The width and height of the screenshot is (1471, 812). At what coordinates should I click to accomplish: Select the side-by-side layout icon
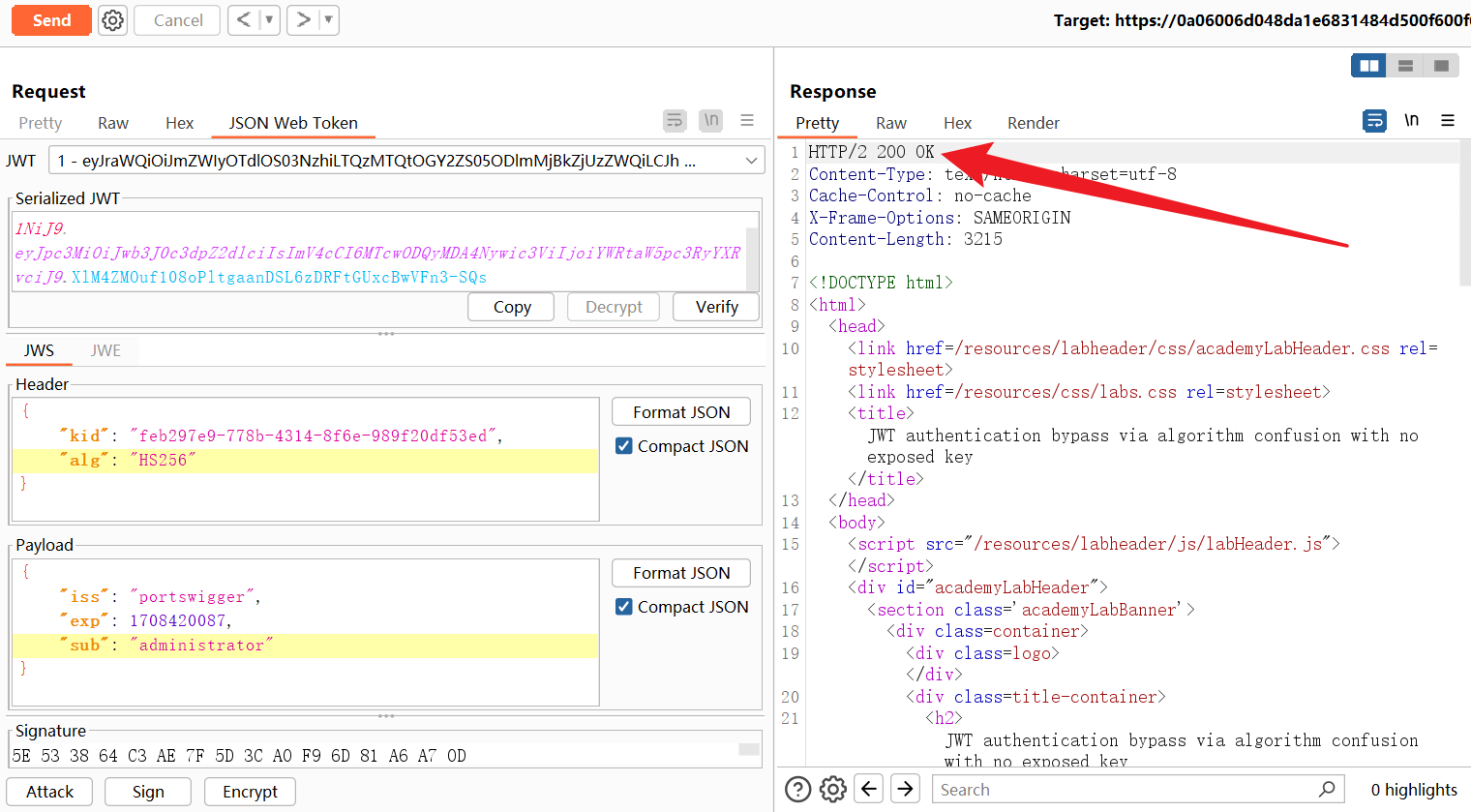tap(1369, 66)
